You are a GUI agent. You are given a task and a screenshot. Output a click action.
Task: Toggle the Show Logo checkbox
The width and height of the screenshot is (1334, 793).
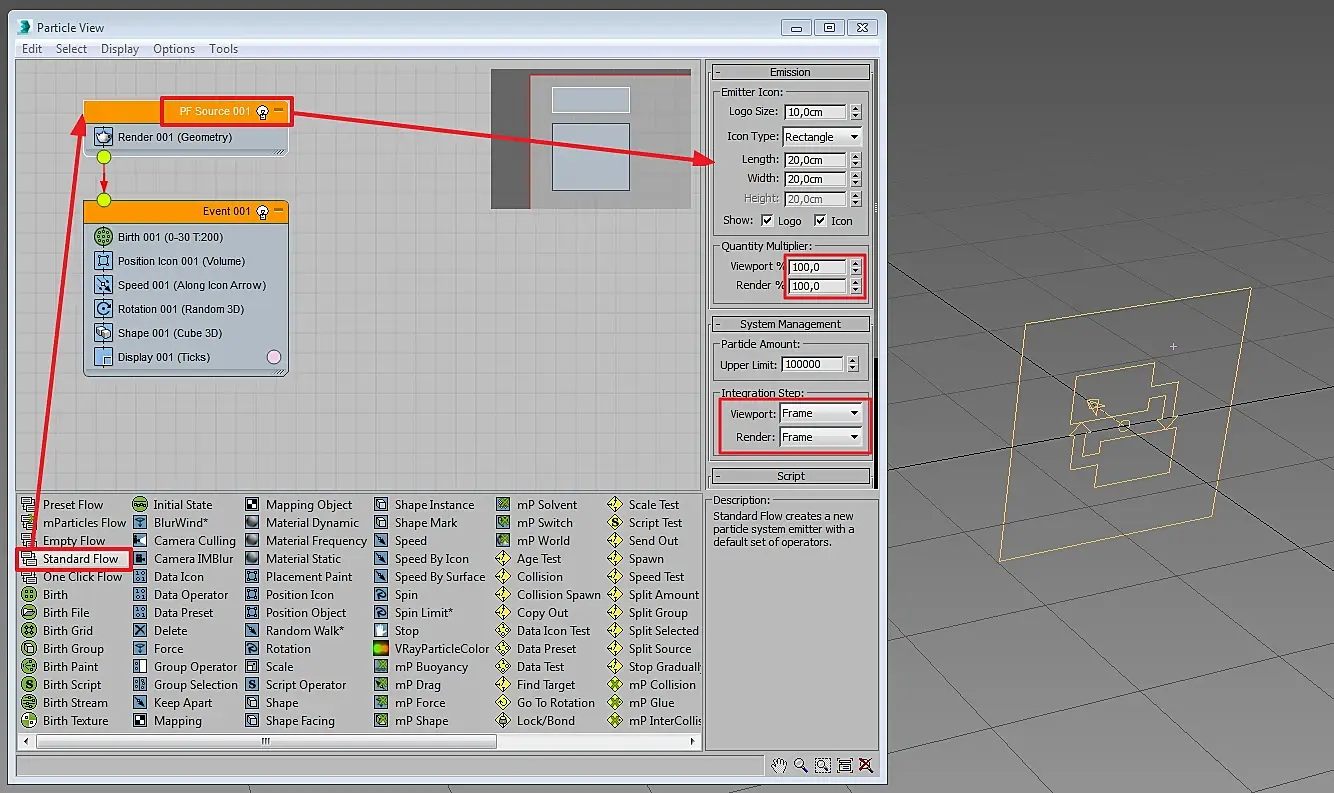click(x=767, y=221)
